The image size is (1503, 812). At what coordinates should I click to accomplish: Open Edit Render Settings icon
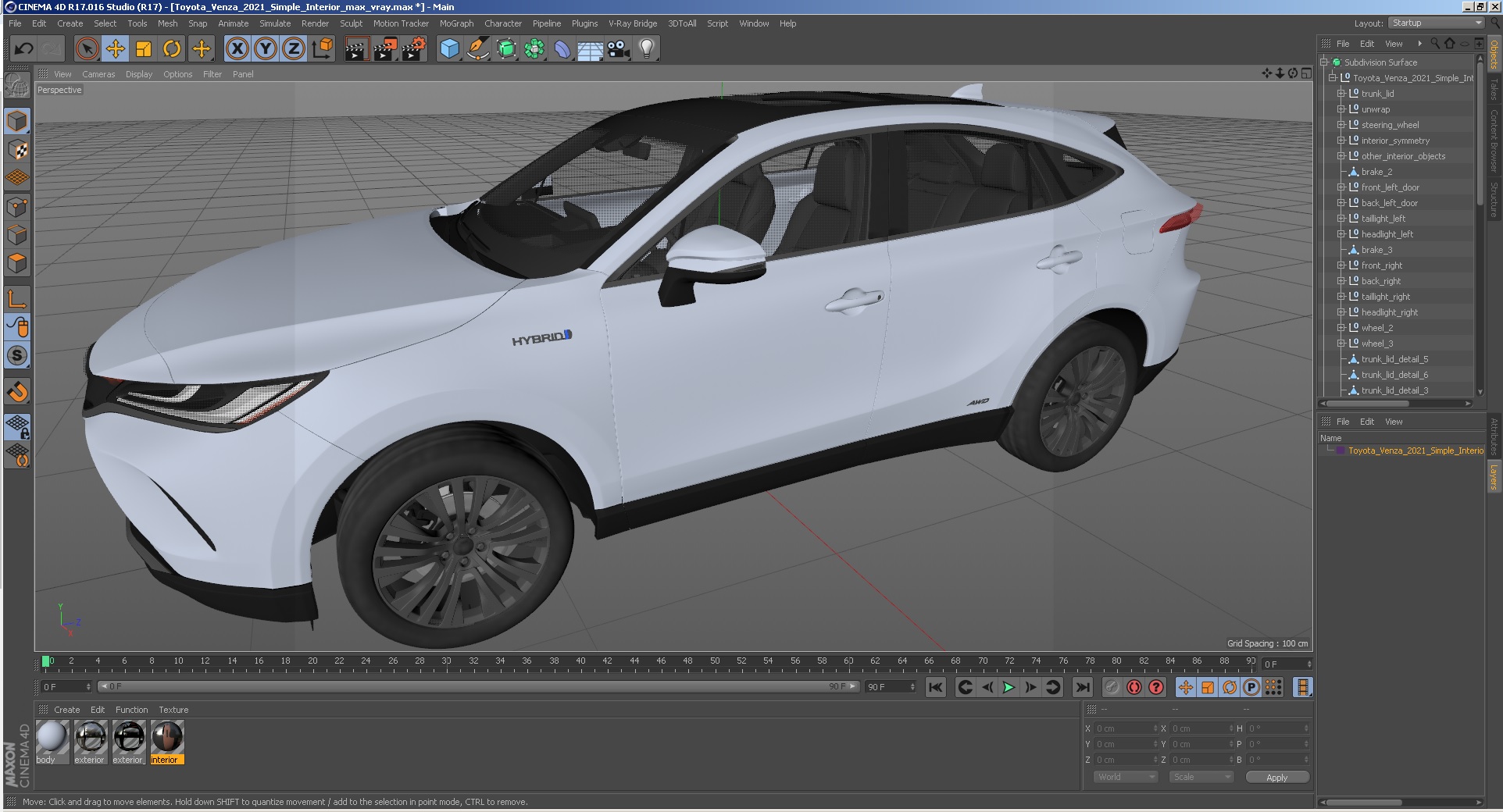(x=413, y=49)
